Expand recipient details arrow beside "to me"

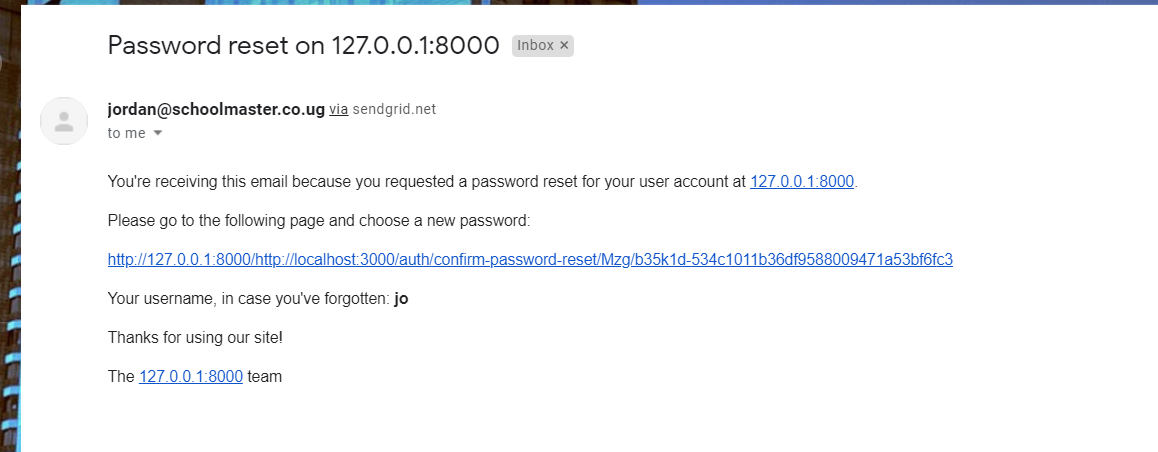coord(157,133)
